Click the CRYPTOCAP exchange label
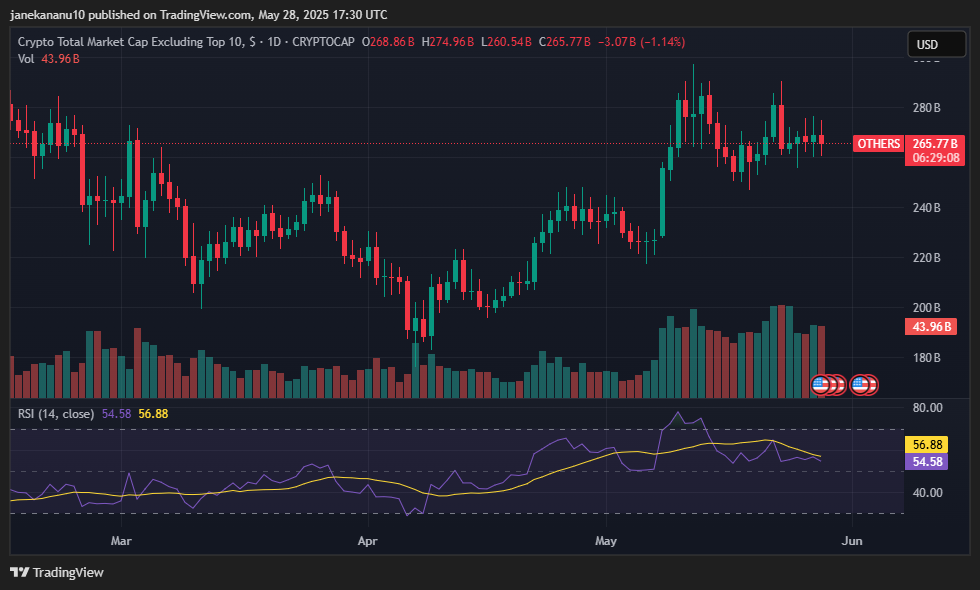The width and height of the screenshot is (980, 590). click(323, 42)
